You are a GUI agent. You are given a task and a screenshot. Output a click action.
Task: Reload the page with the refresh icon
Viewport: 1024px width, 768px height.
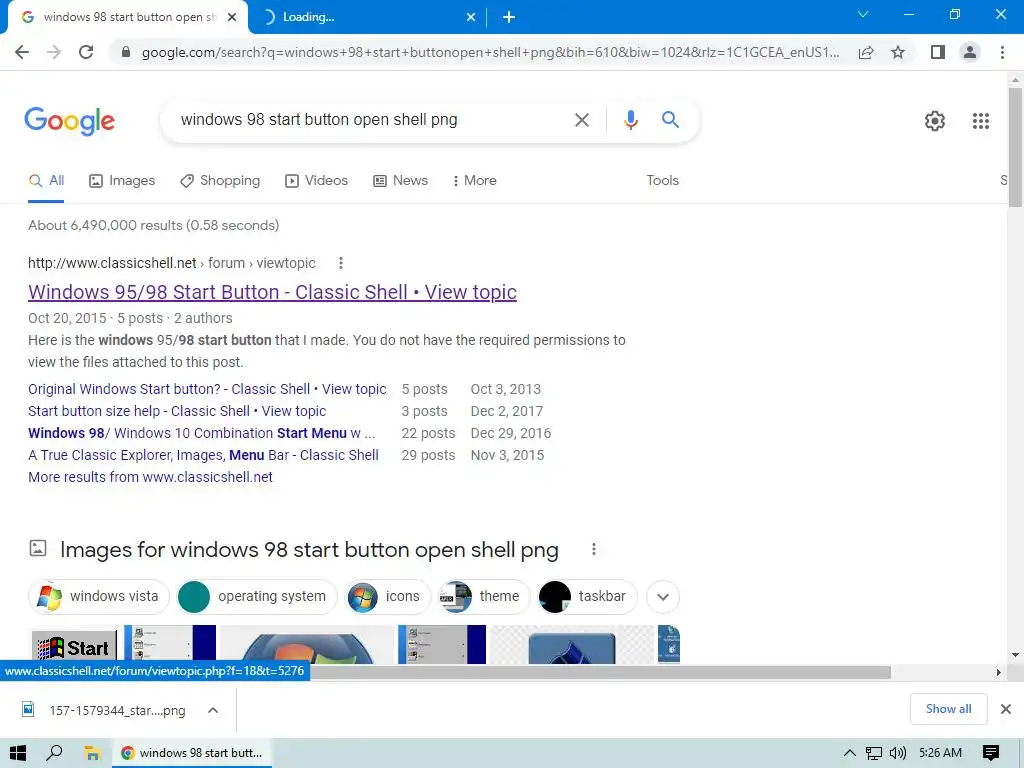(86, 52)
